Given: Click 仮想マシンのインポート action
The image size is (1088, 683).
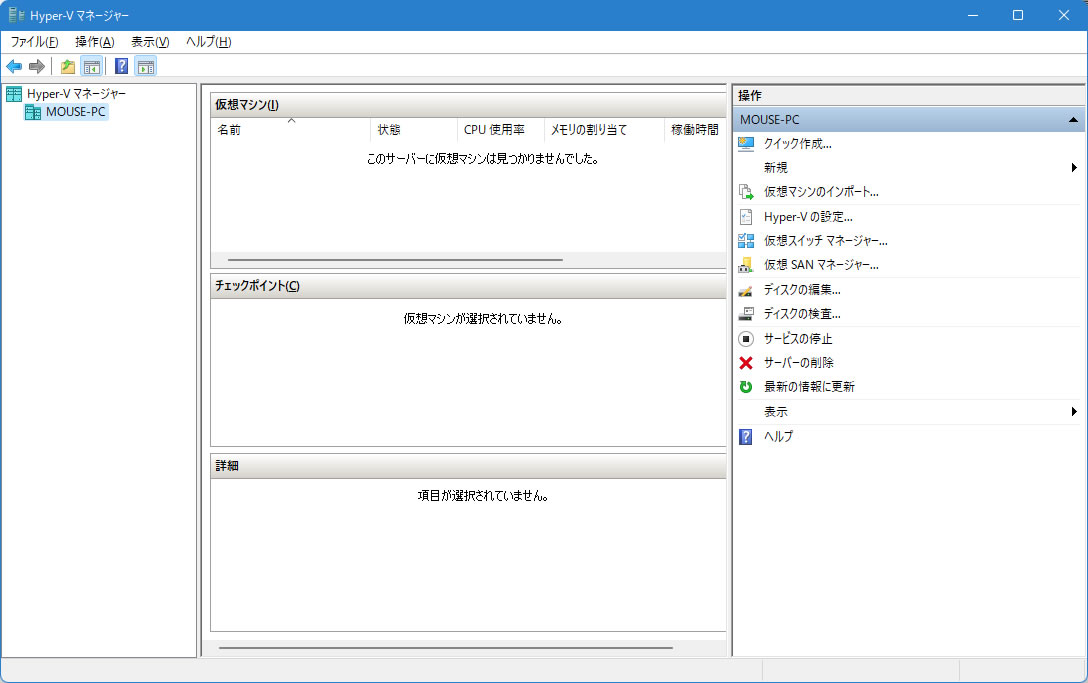Looking at the screenshot, I should (x=820, y=192).
